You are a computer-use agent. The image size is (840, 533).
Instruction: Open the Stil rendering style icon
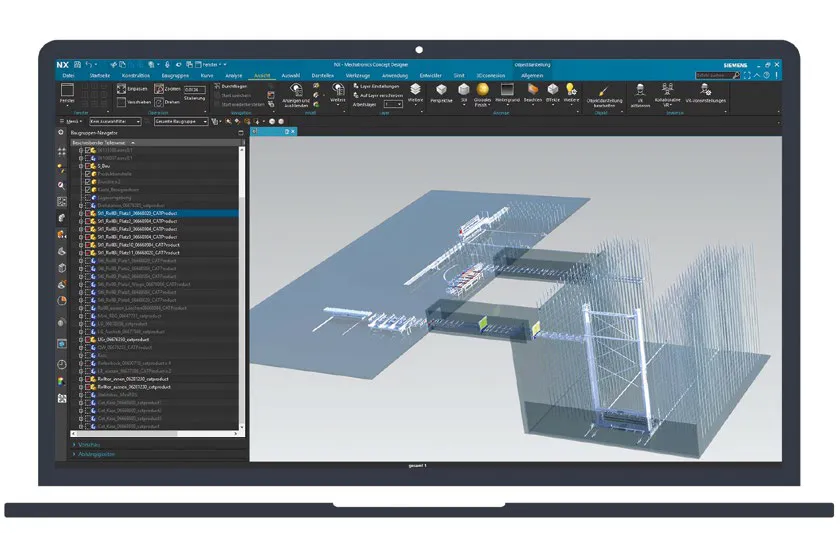464,89
